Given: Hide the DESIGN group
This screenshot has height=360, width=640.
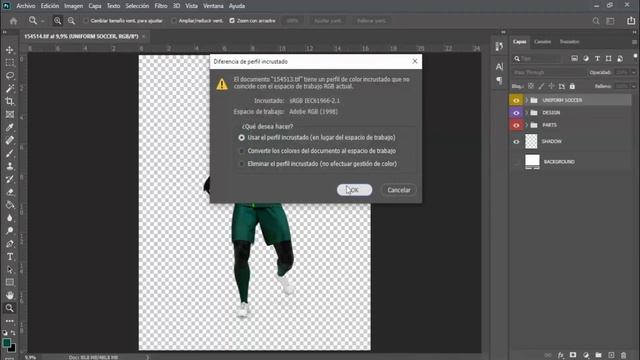Looking at the screenshot, I should (x=516, y=113).
